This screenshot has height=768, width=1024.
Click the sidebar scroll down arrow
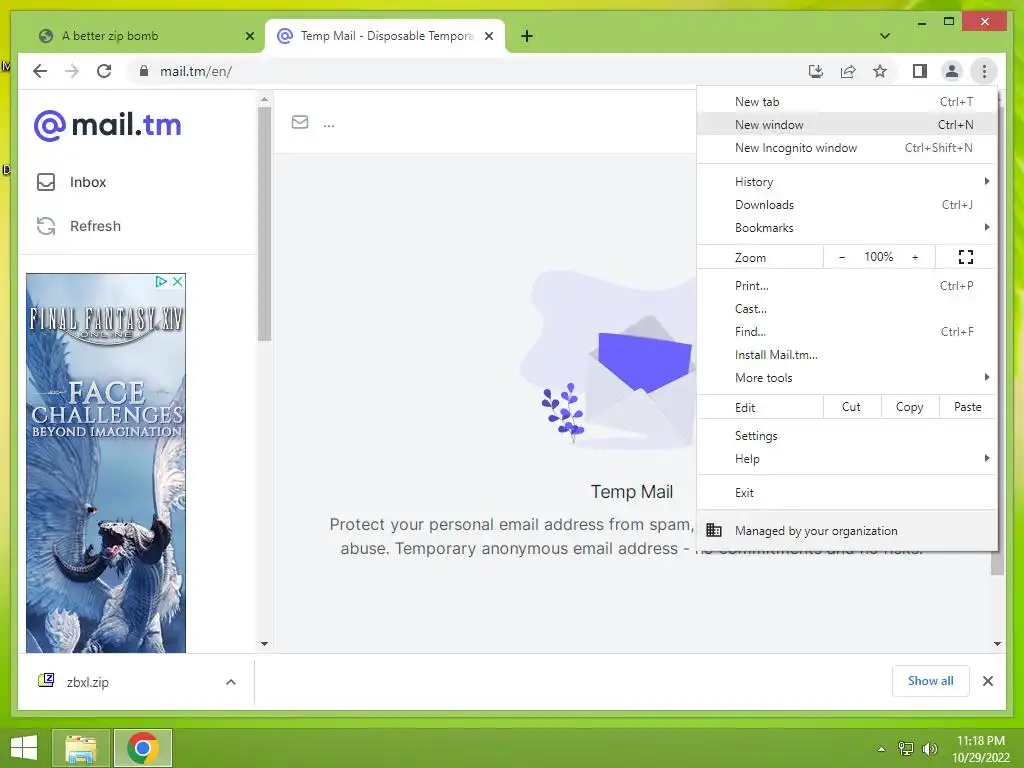[x=264, y=643]
